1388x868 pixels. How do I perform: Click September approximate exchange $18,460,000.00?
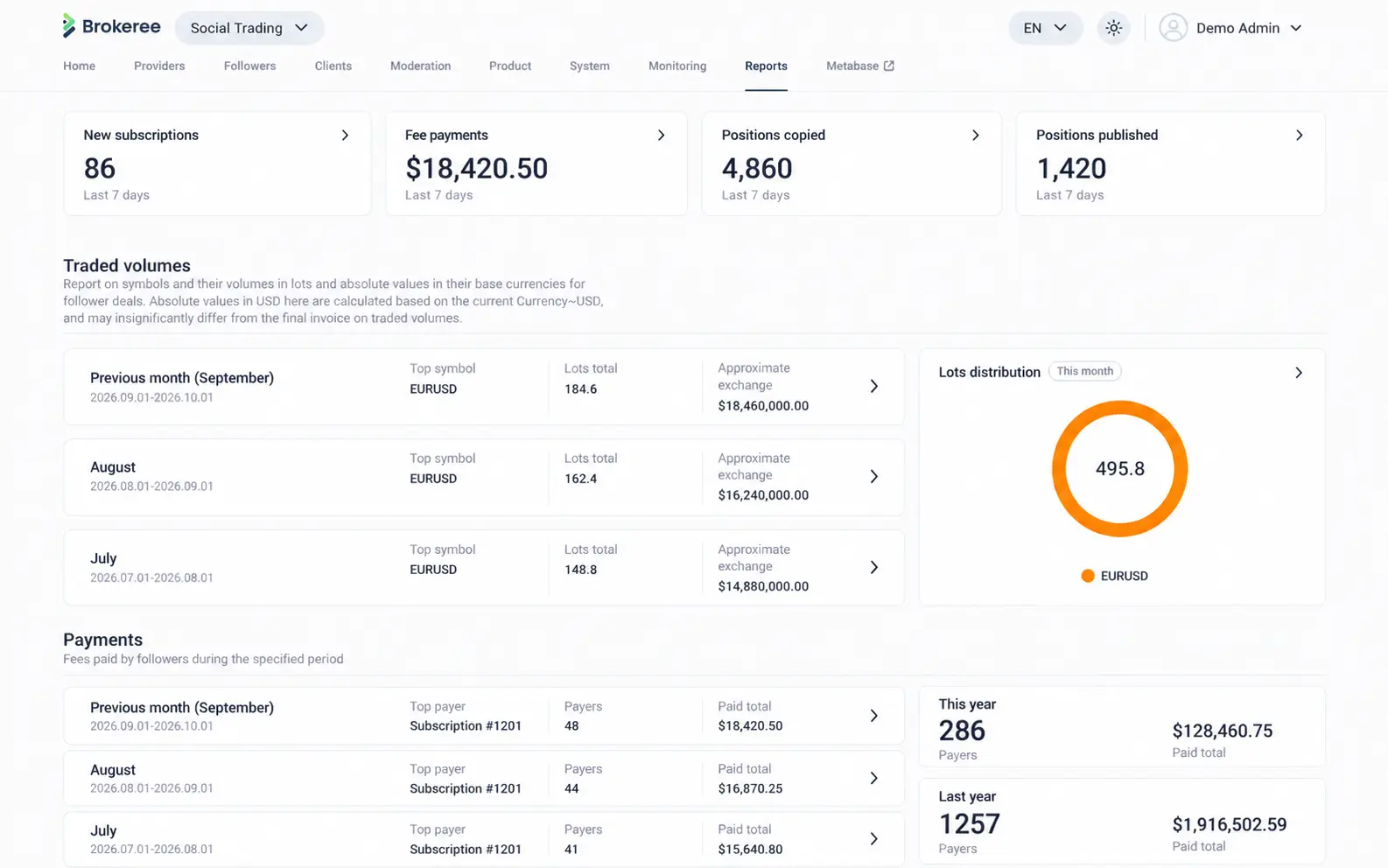[763, 406]
